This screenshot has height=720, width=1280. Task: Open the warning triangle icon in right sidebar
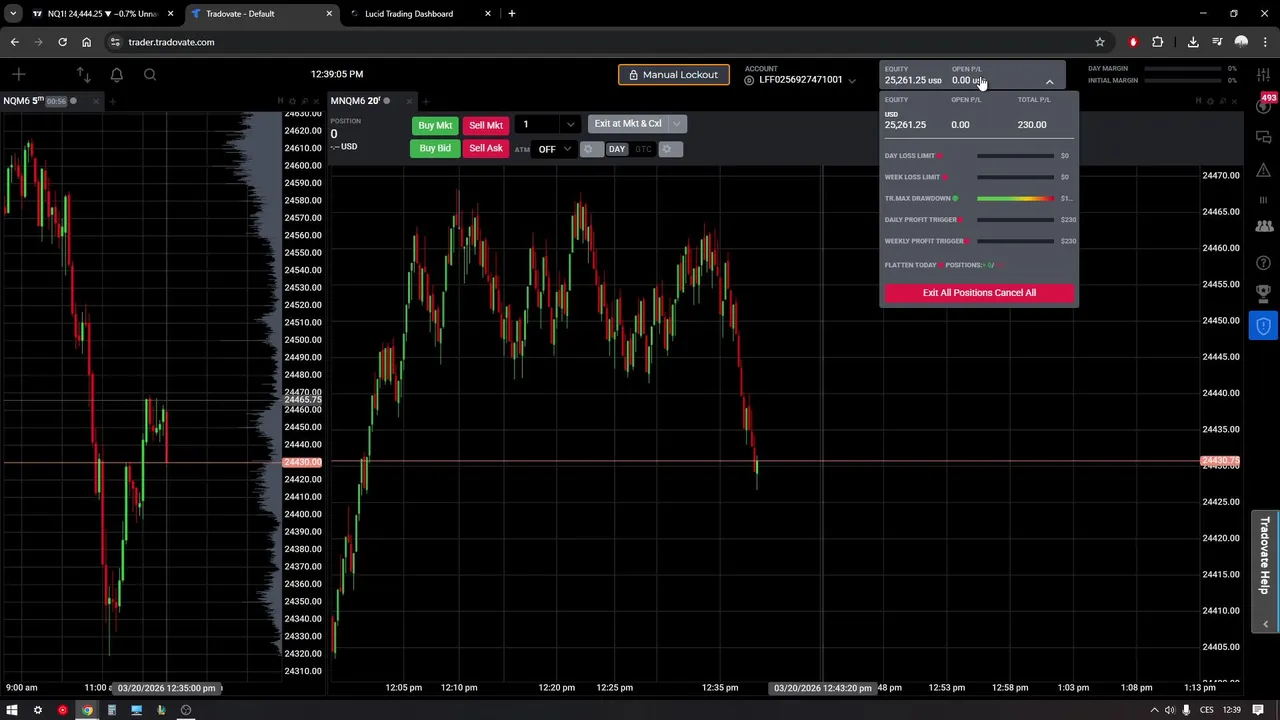(x=1264, y=169)
